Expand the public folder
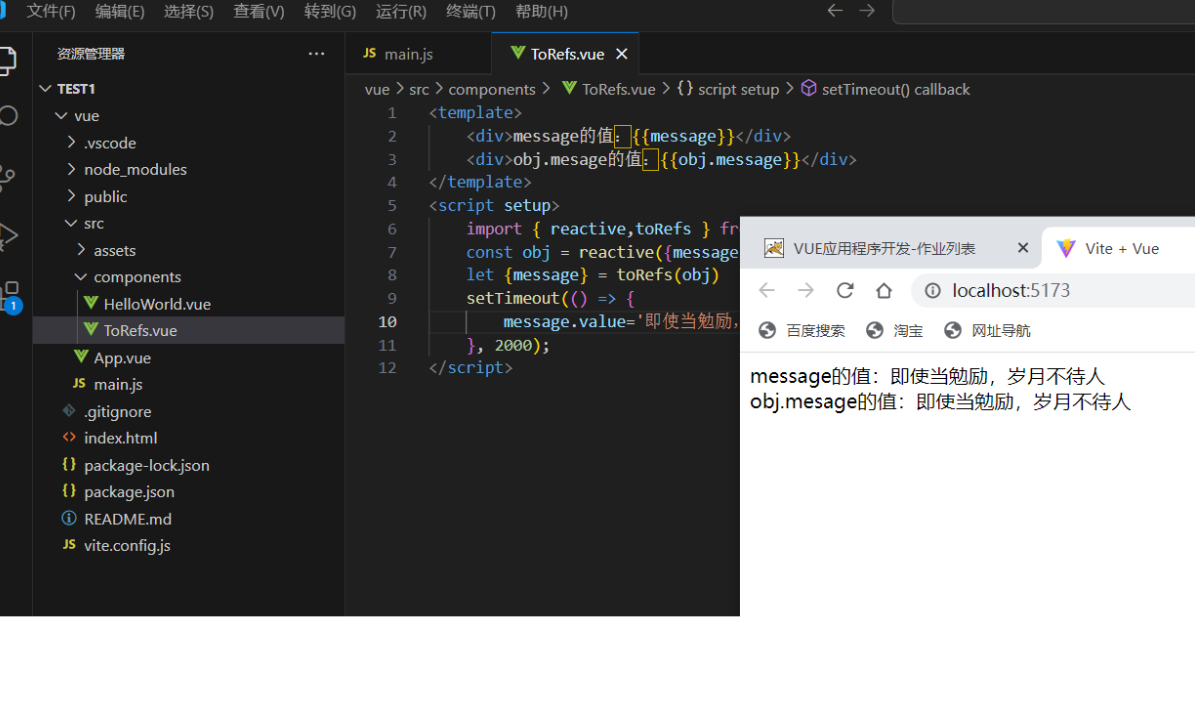 71,196
